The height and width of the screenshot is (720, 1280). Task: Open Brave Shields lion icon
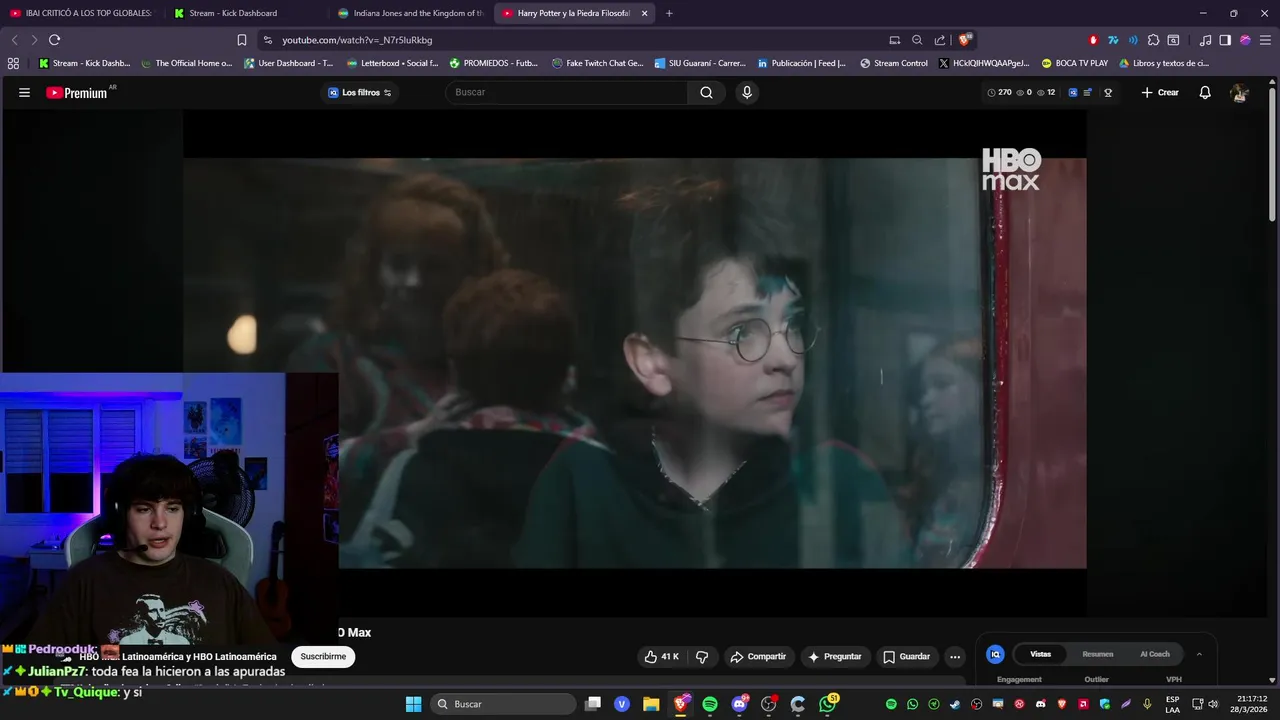[x=965, y=40]
